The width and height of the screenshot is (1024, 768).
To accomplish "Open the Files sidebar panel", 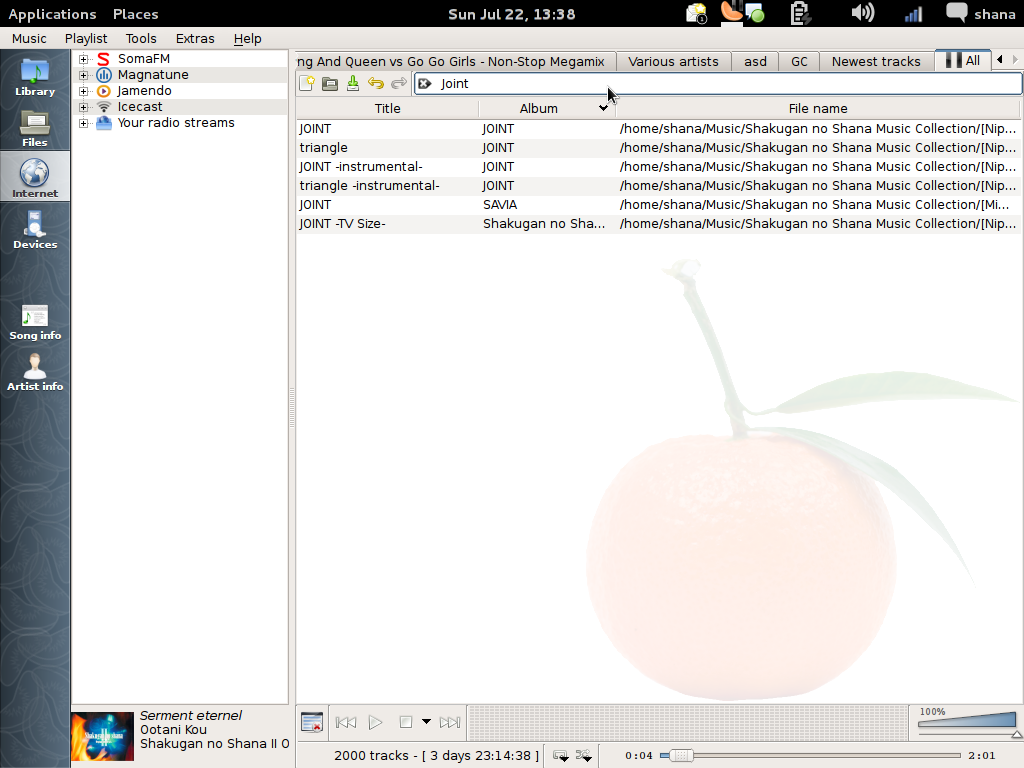I will 35,128.
